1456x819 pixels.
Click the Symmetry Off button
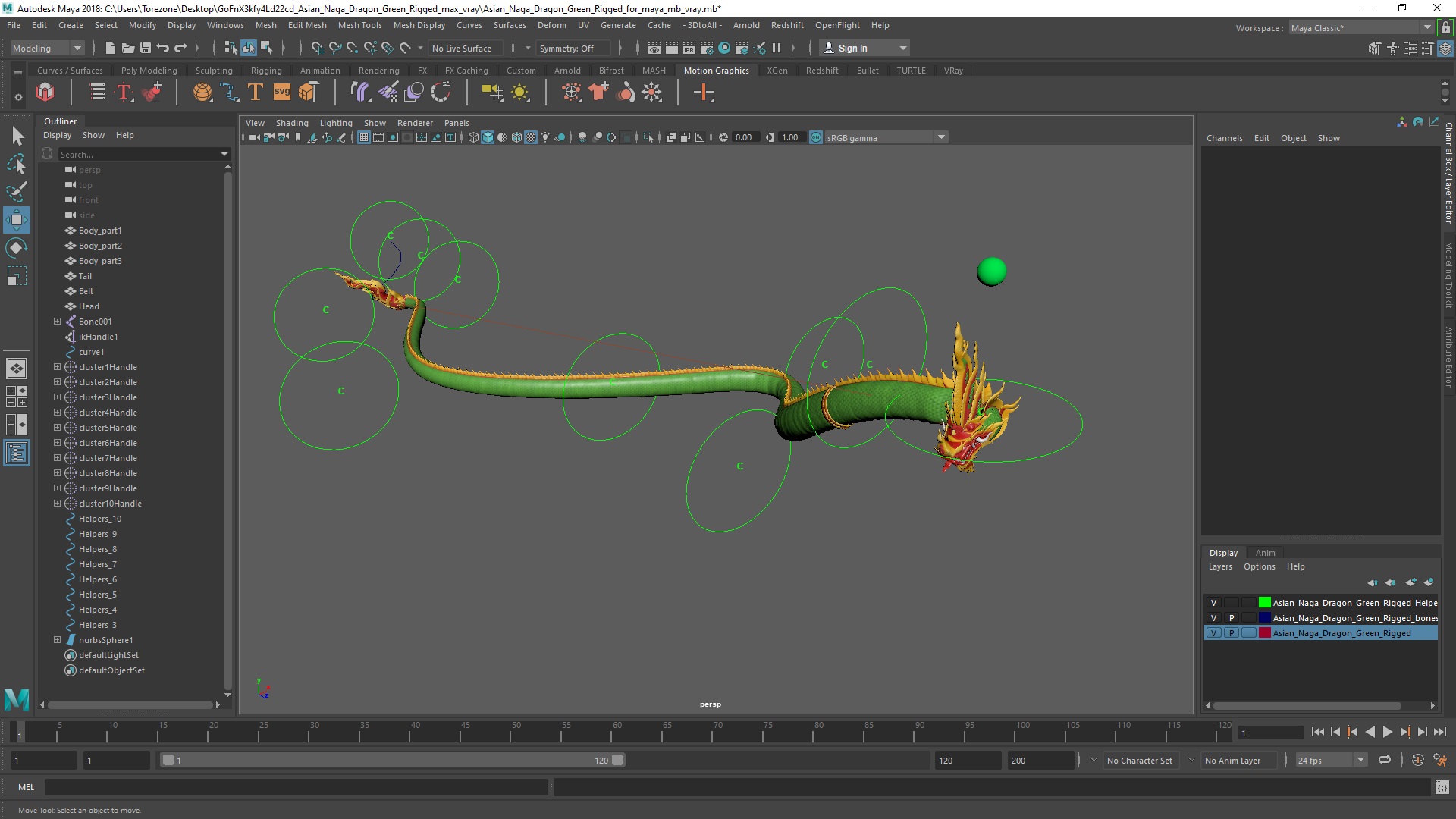pos(565,47)
